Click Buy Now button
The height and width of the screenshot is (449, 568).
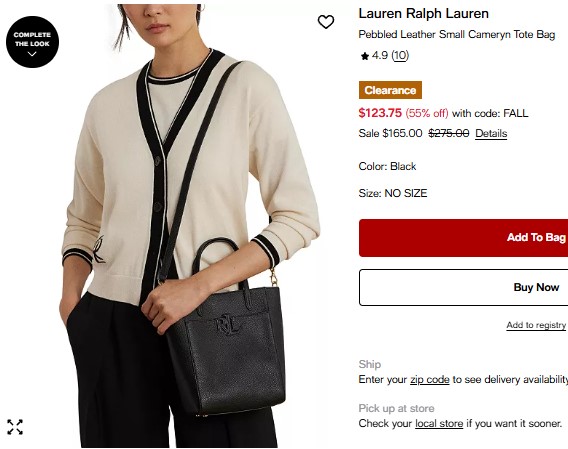[463, 287]
